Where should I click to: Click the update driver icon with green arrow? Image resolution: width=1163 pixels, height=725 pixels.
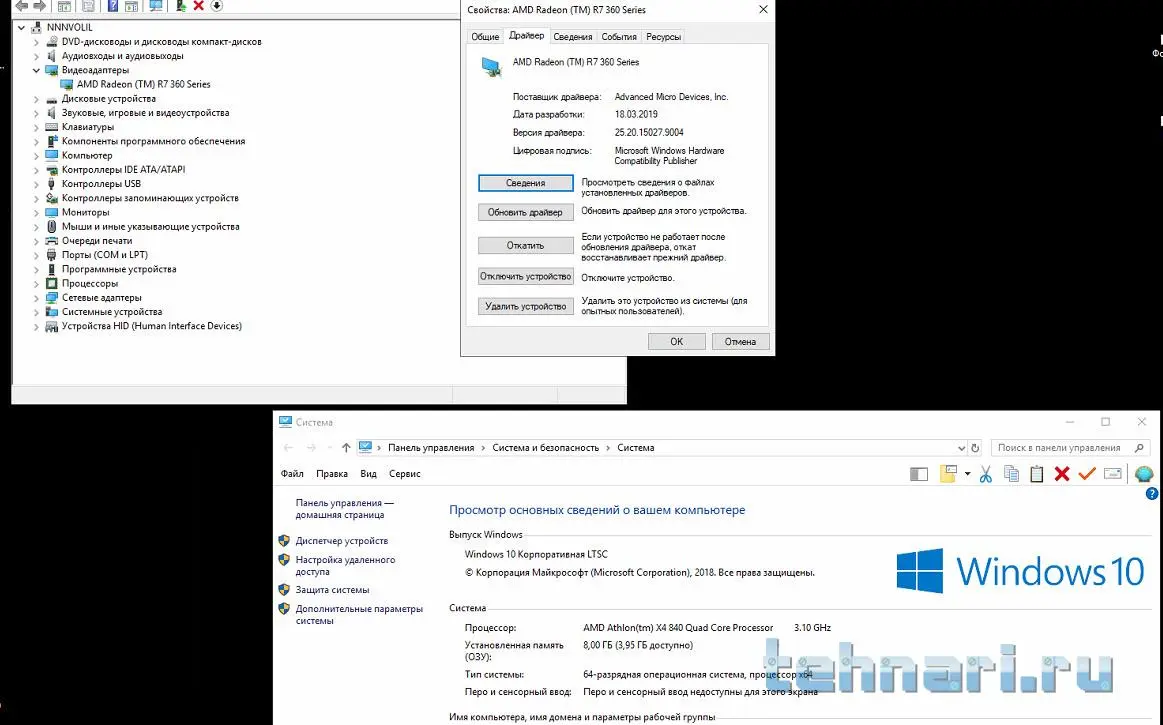(x=180, y=6)
